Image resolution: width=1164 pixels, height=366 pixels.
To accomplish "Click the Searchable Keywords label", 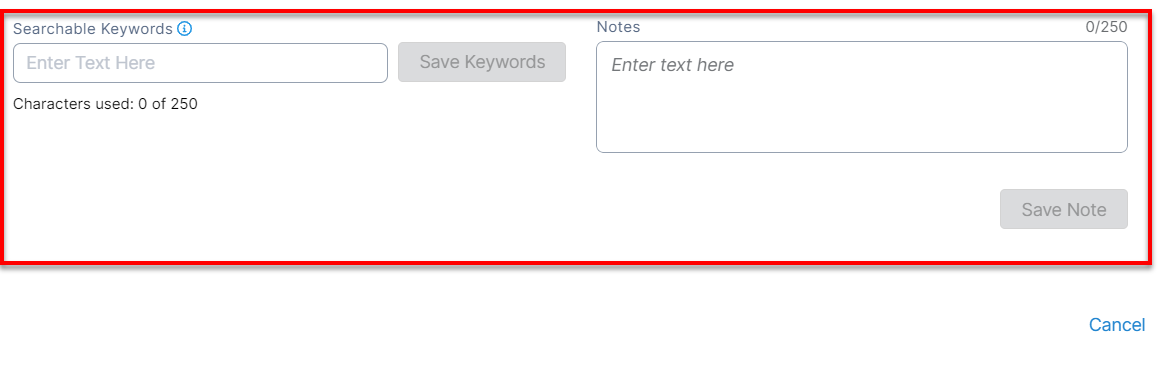I will (93, 29).
